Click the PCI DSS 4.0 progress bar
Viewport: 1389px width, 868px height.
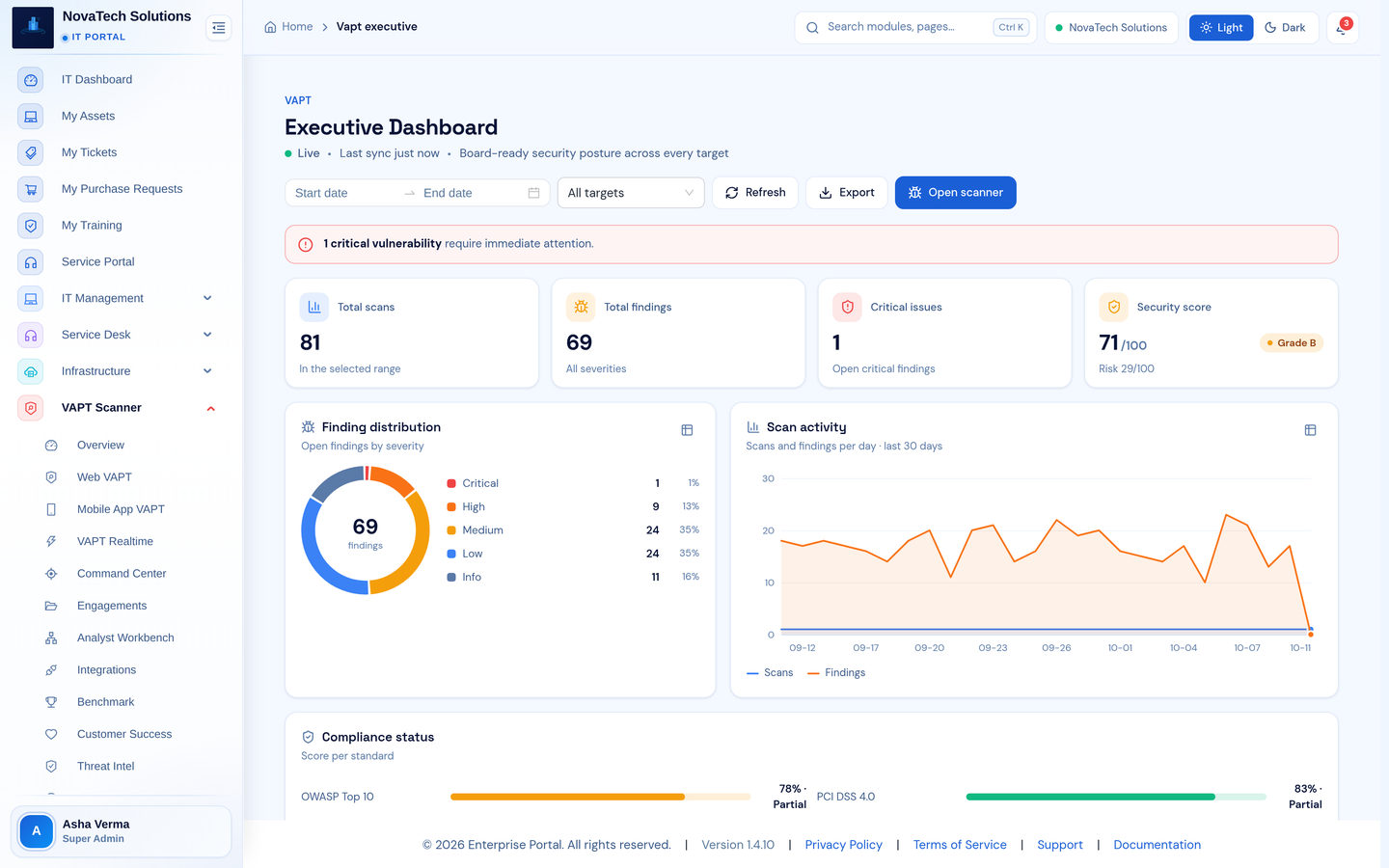[x=1116, y=797]
